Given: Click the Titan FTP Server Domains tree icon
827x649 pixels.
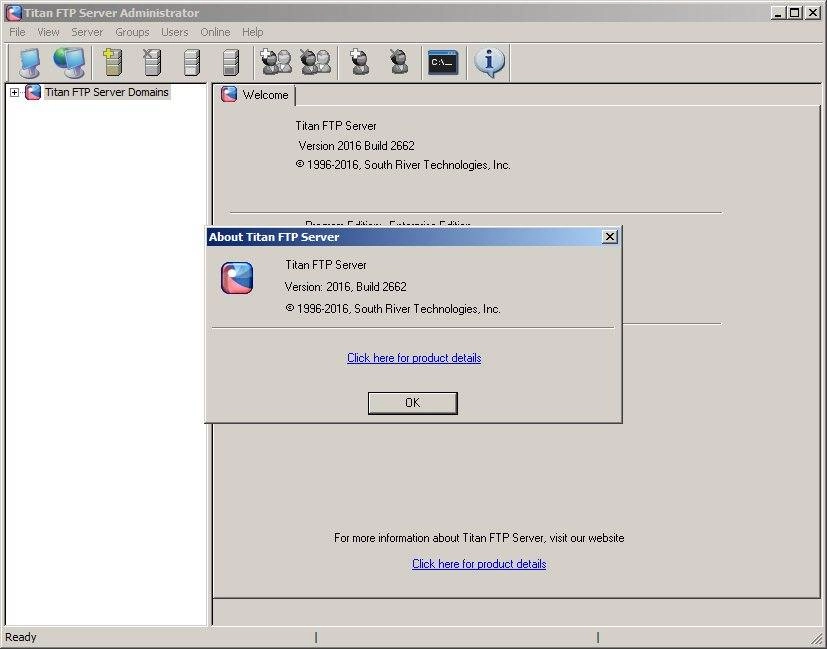Looking at the screenshot, I should point(33,92).
